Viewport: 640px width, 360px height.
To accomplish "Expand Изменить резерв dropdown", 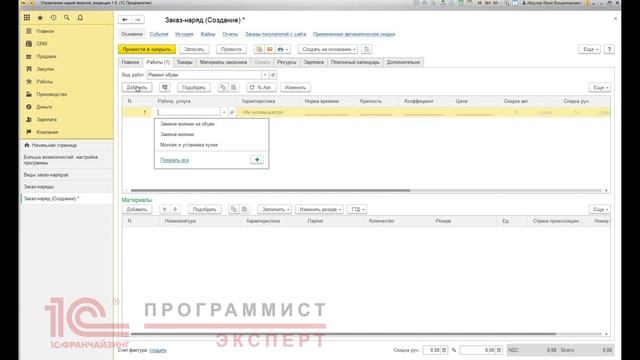I will tap(319, 209).
